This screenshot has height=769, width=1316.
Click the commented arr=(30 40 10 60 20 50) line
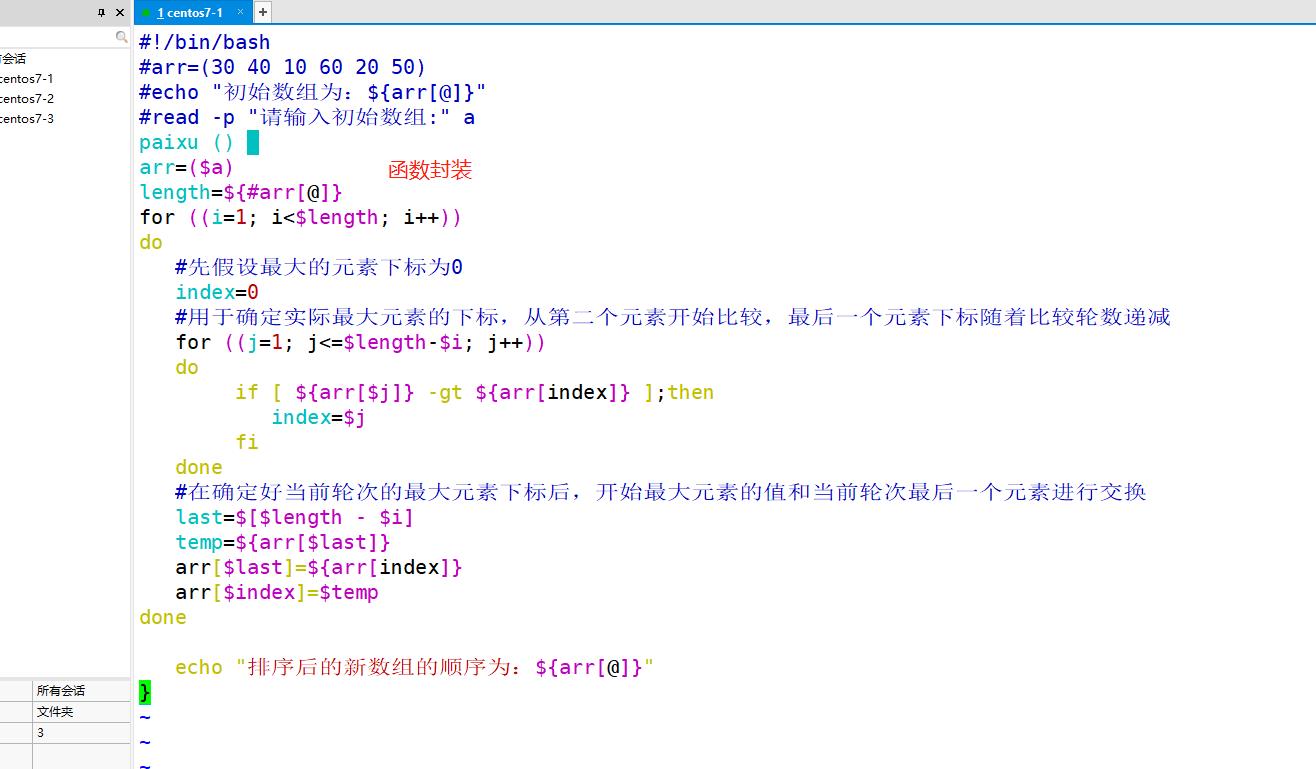(283, 67)
